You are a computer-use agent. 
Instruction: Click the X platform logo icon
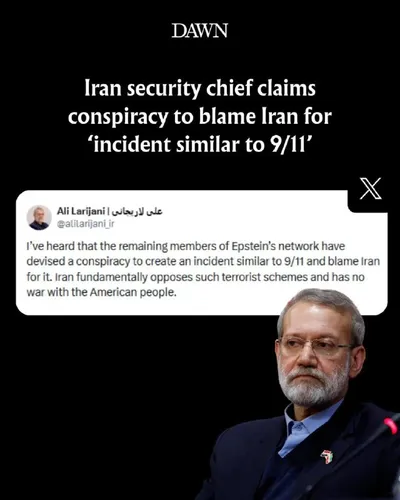371,189
